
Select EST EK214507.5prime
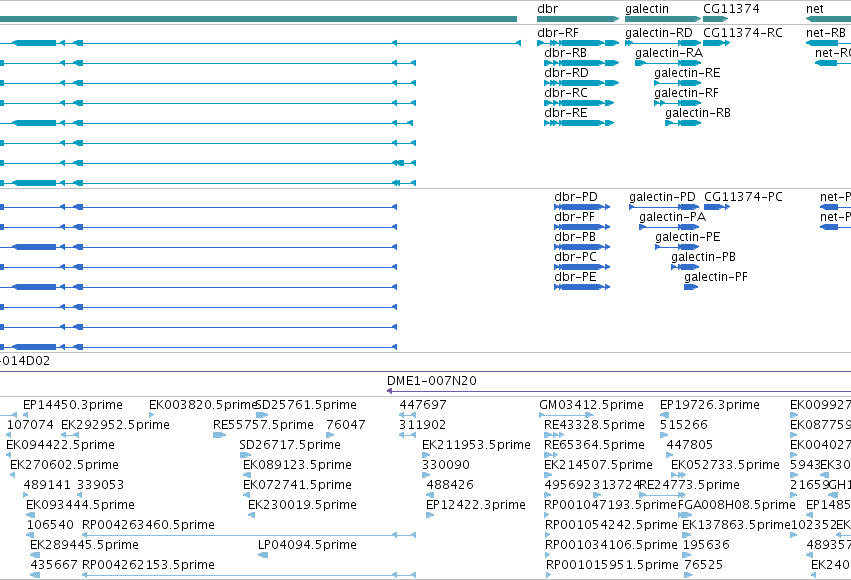pyautogui.click(x=598, y=464)
